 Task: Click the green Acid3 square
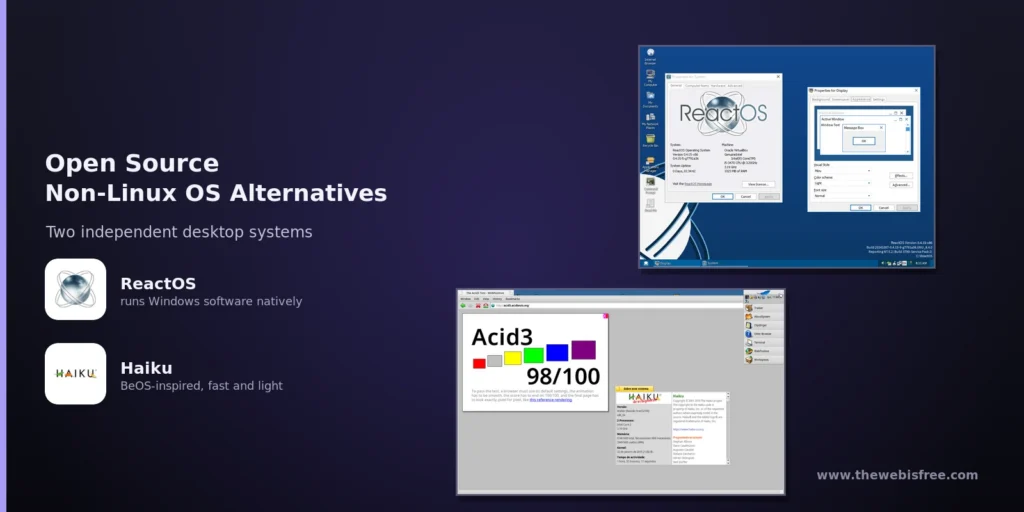[534, 355]
